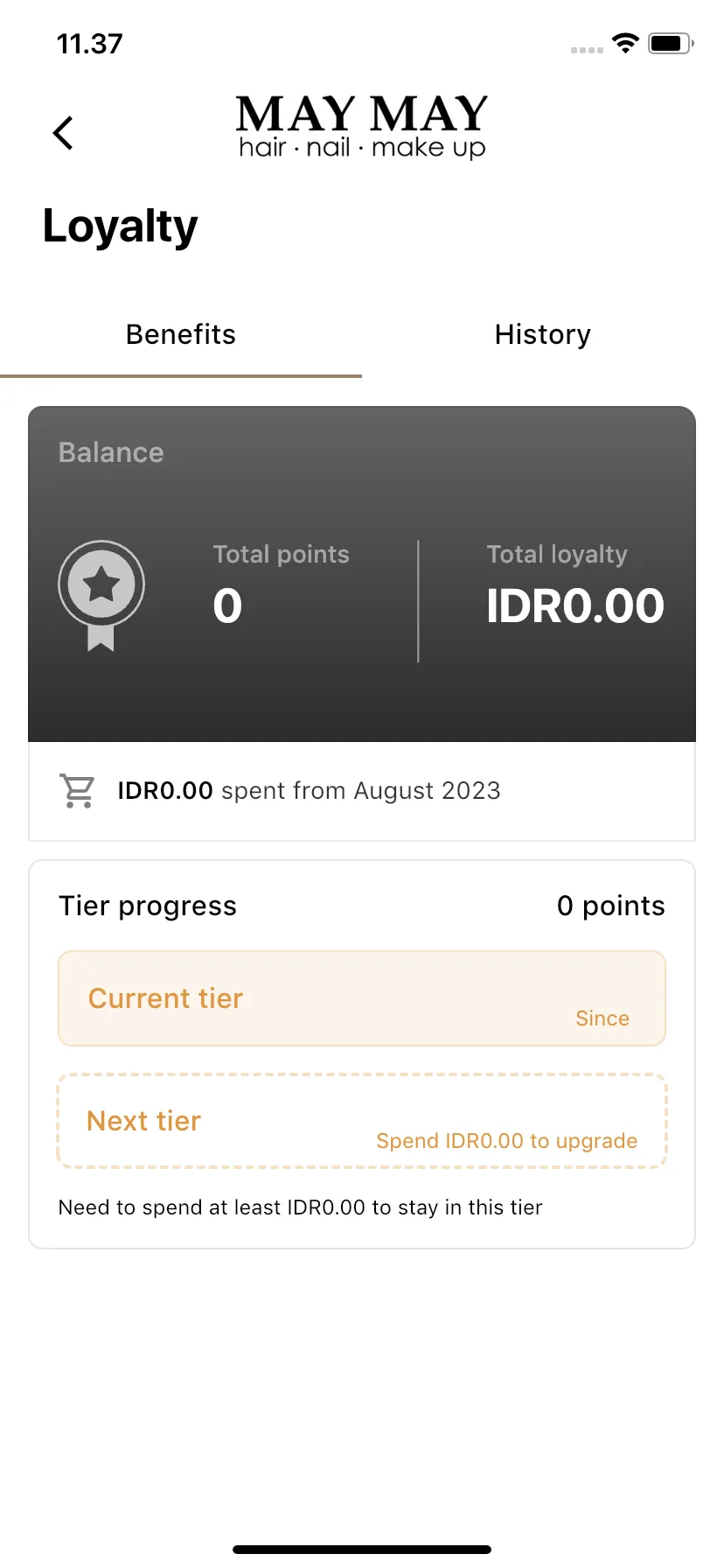The image size is (724, 1568).
Task: Tap the Wi-Fi status icon
Action: [625, 43]
